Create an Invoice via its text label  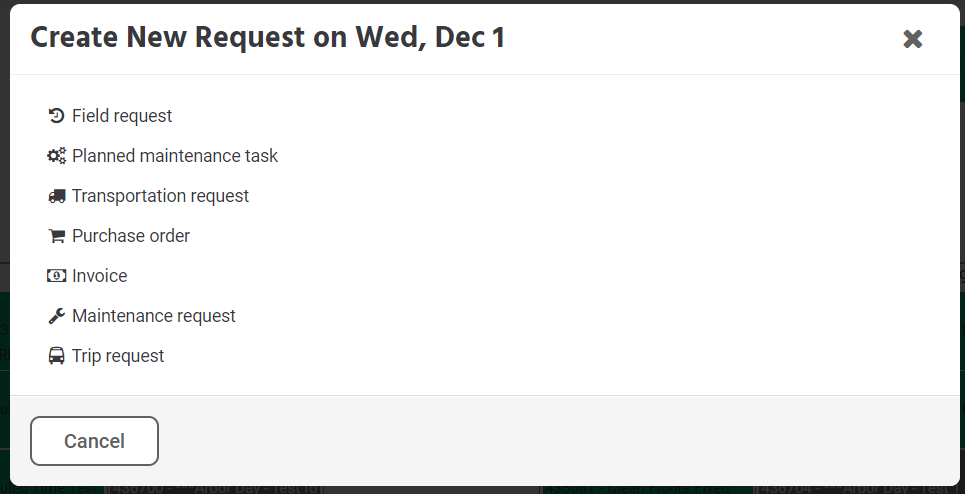pos(100,276)
